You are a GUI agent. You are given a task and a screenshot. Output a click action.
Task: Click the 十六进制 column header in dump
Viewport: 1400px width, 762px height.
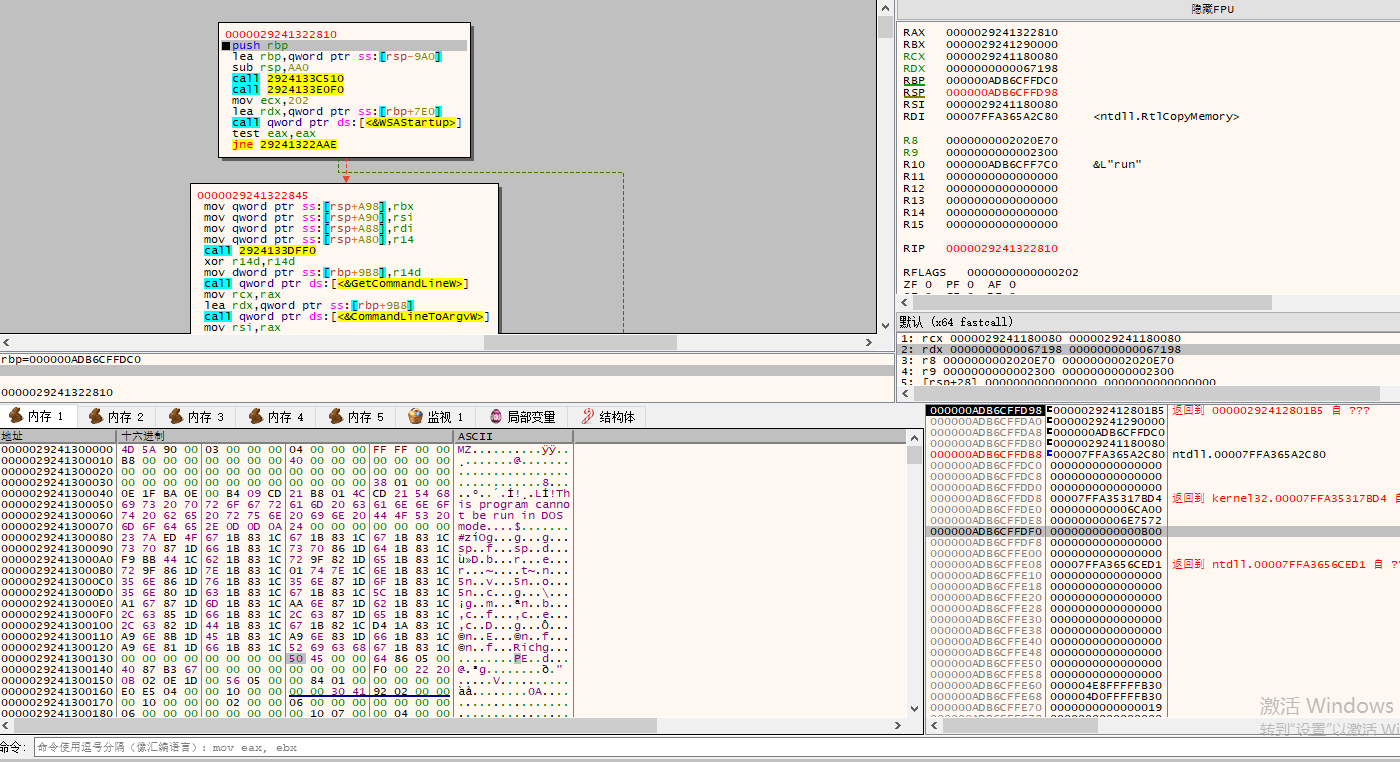pos(285,436)
